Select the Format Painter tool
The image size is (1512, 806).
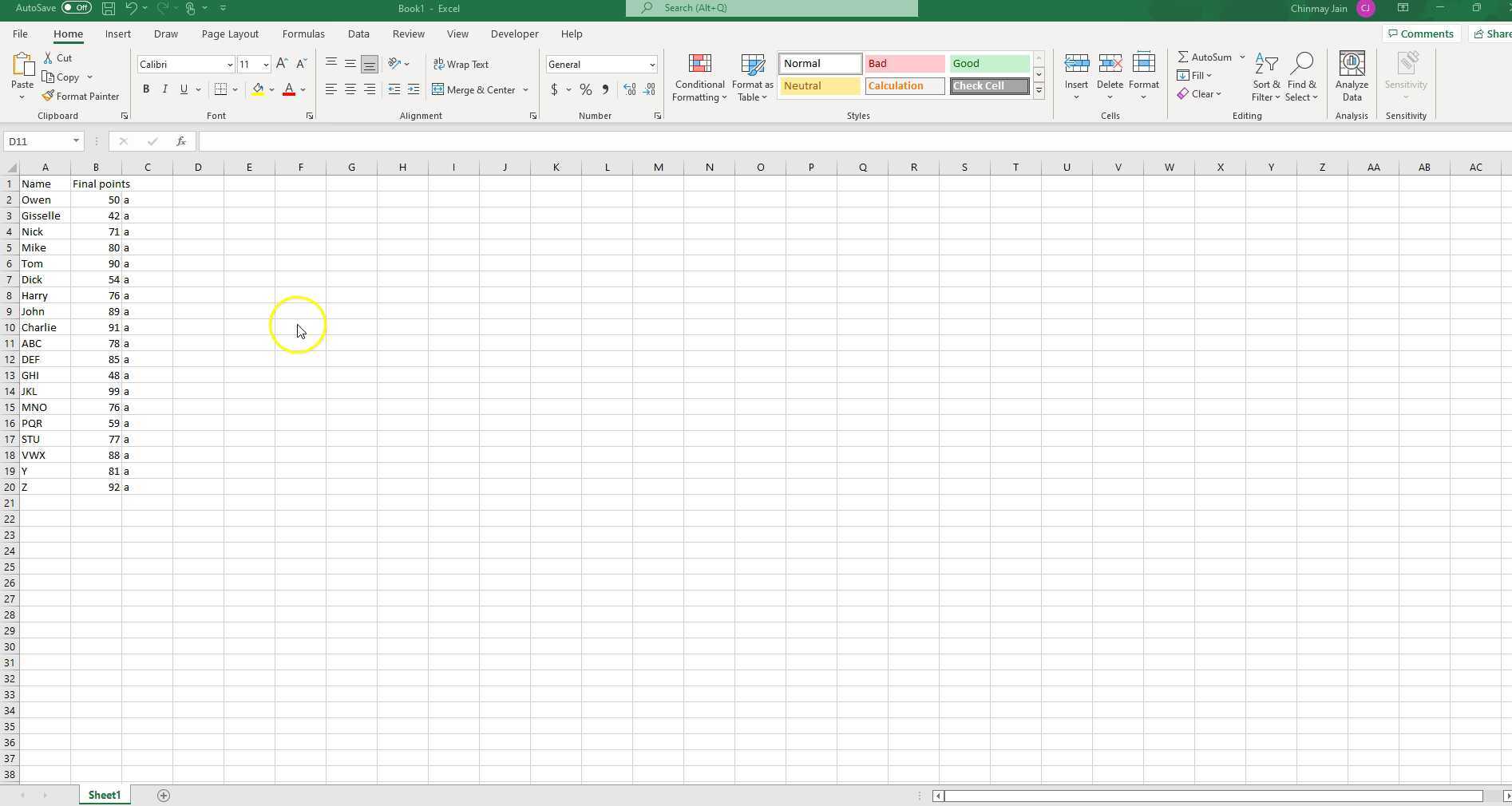point(81,96)
